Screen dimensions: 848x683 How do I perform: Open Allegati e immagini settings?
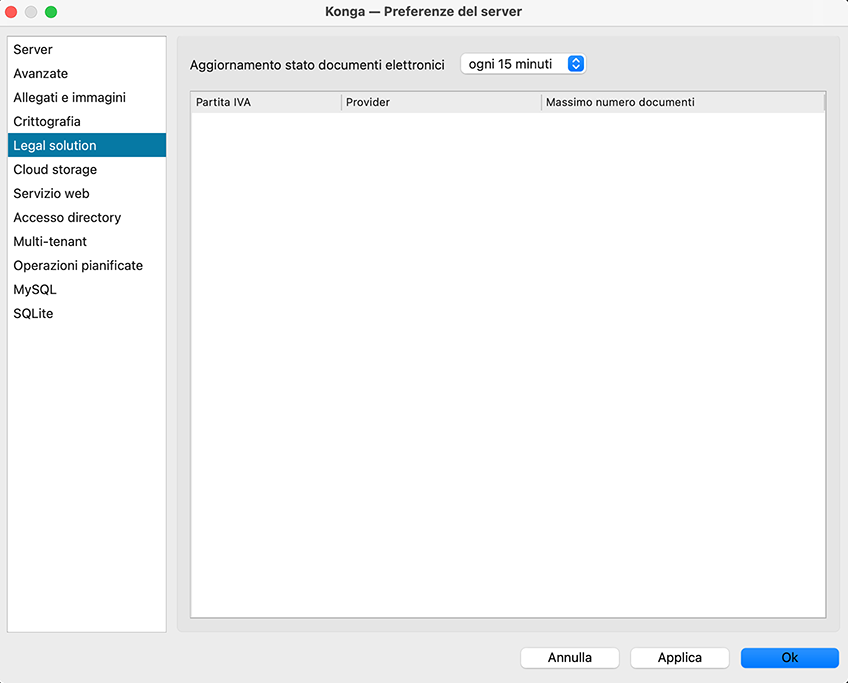[69, 98]
